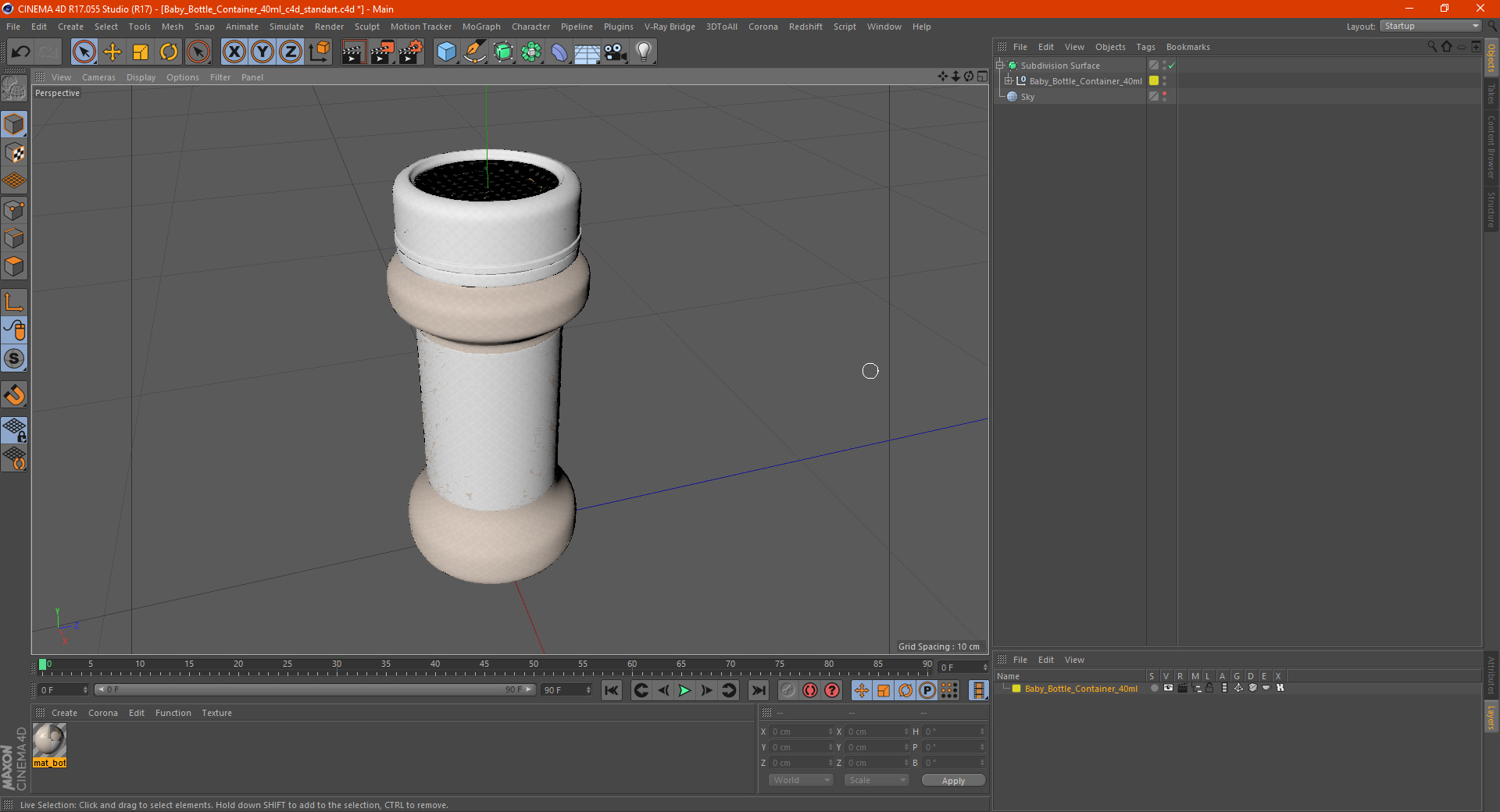Viewport: 1500px width, 812px height.
Task: Click X position coordinate field
Action: point(801,732)
